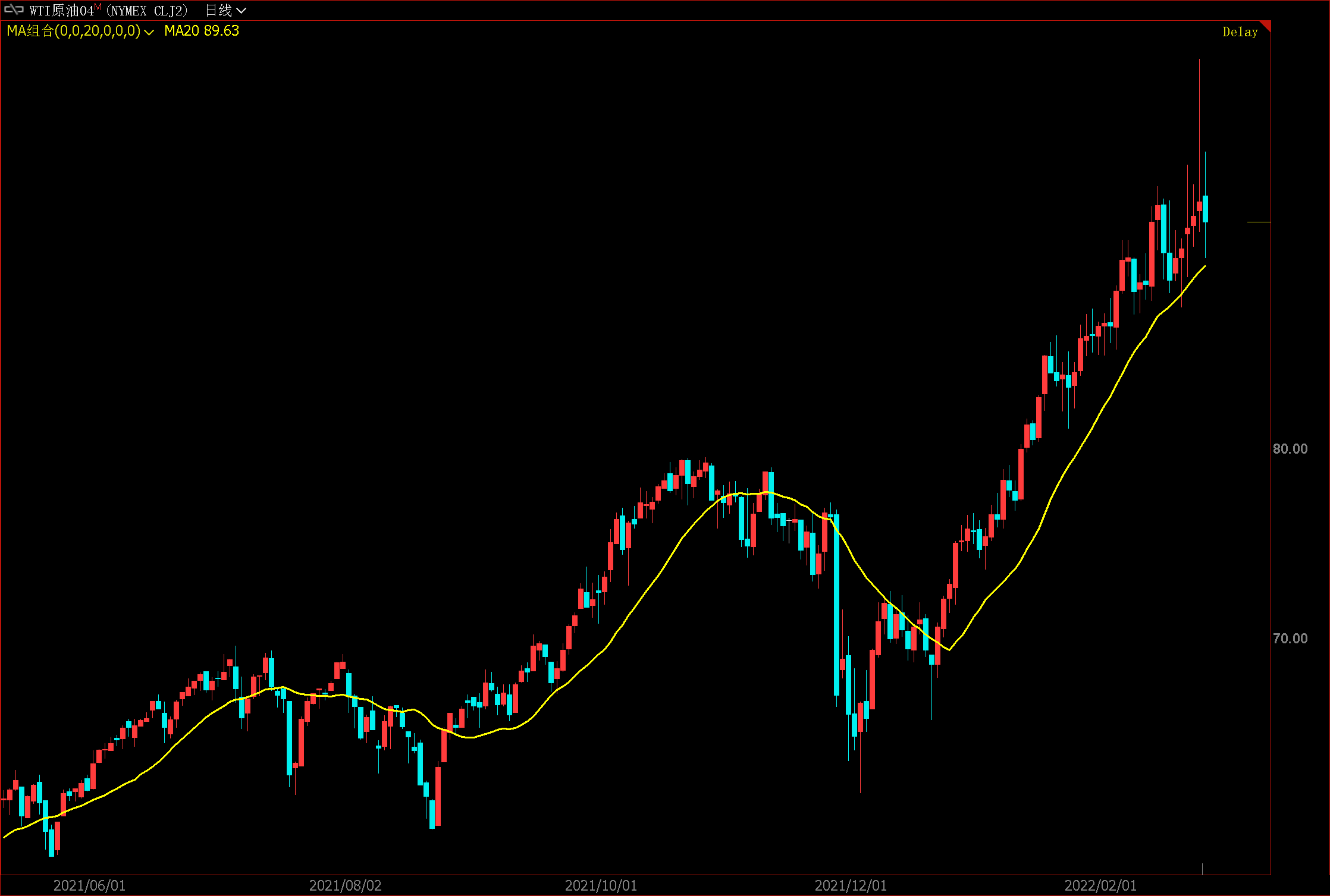
Task: Expand the MA组合 indicator dropdown arrow
Action: pos(149,32)
